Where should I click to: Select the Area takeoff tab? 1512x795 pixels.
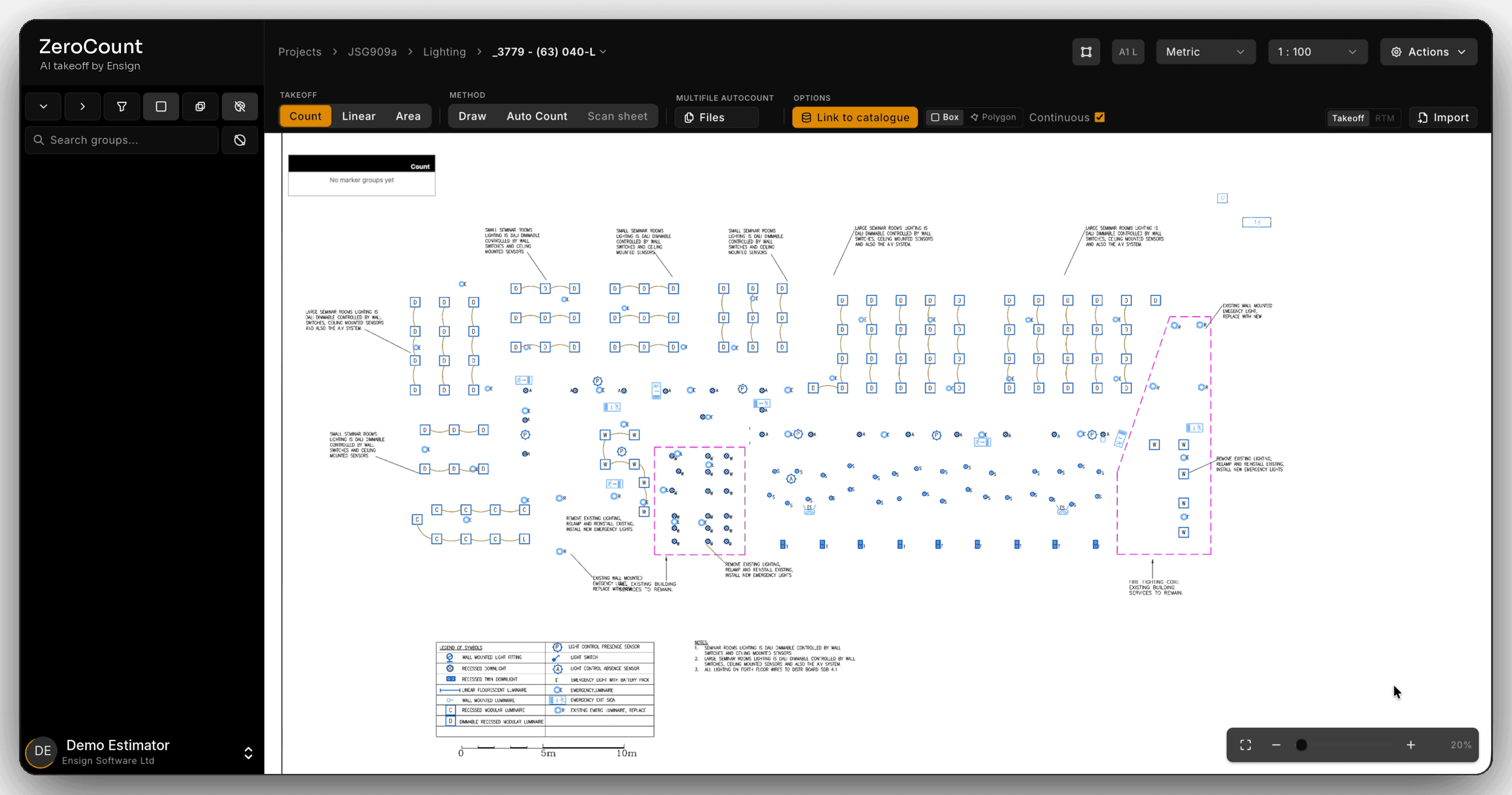[x=408, y=116]
